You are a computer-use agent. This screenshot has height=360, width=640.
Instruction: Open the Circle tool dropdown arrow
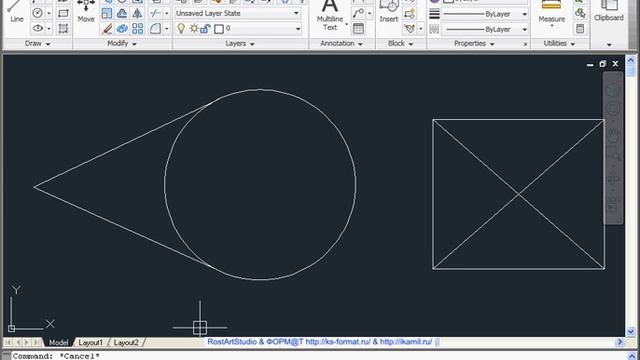click(x=49, y=13)
